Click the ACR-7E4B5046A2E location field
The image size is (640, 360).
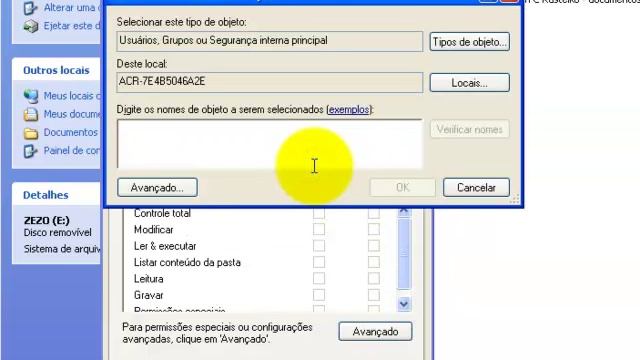pyautogui.click(x=270, y=82)
